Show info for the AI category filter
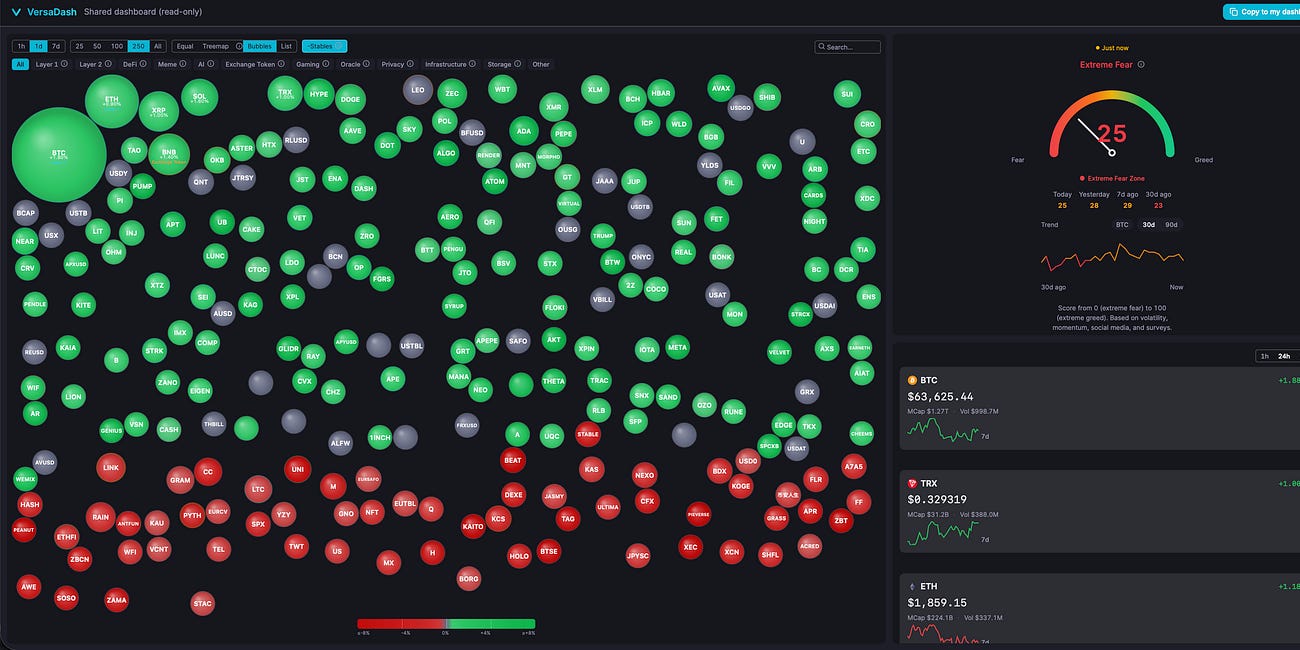 click(210, 63)
